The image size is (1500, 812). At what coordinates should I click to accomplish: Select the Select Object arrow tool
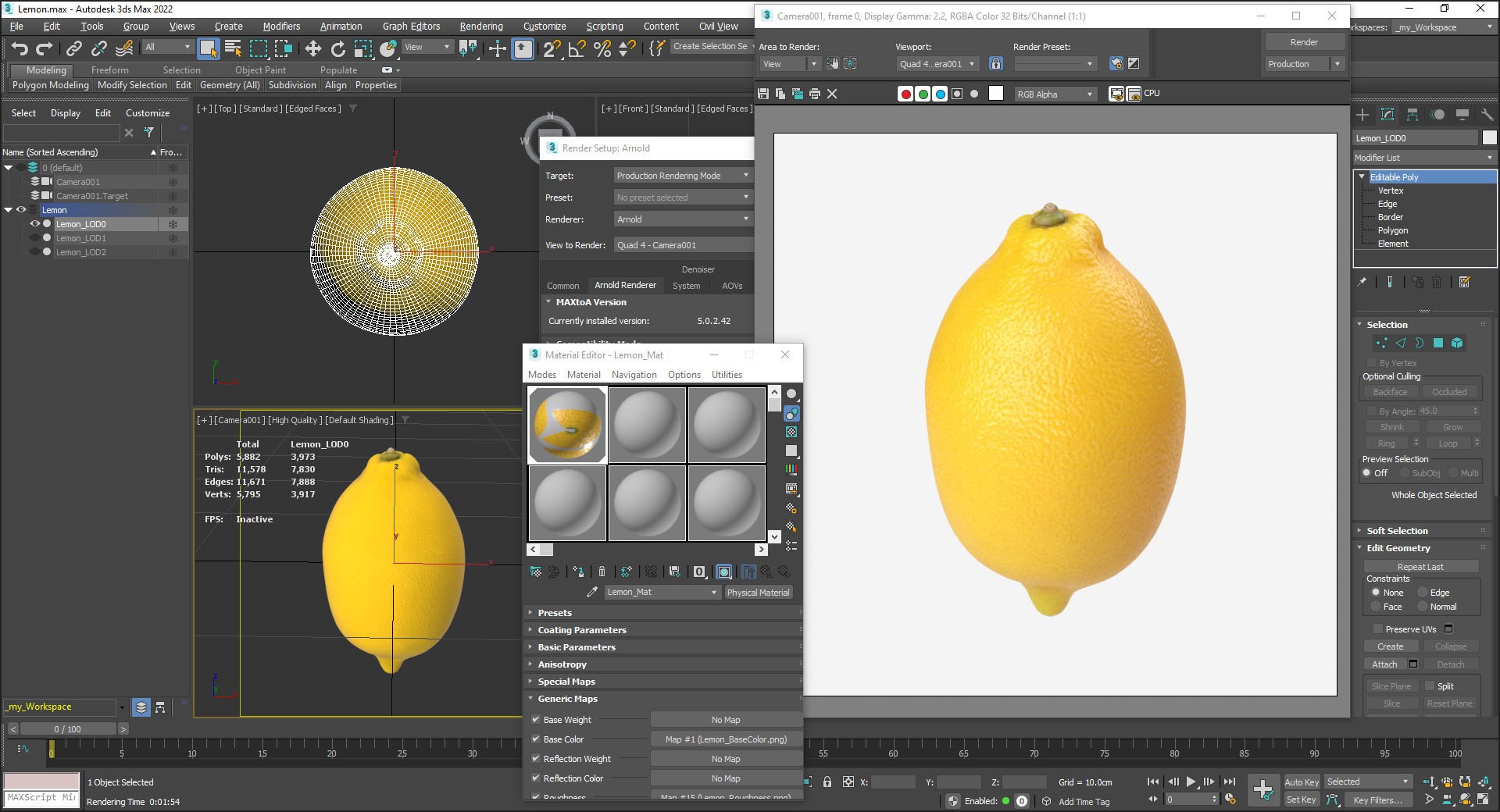(208, 49)
